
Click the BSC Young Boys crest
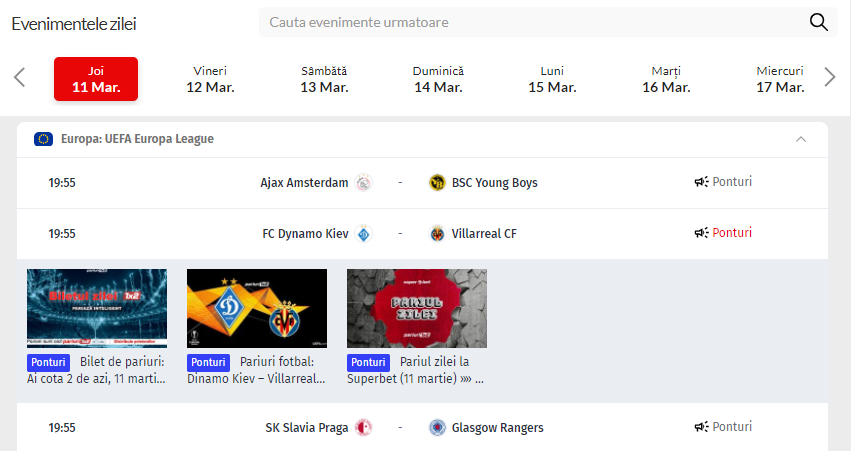point(436,183)
